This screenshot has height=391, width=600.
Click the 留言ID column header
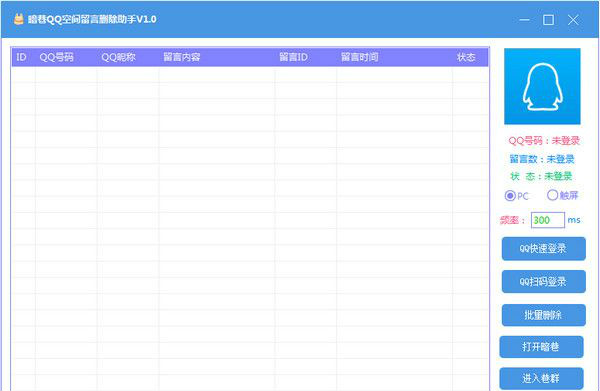tap(305, 57)
